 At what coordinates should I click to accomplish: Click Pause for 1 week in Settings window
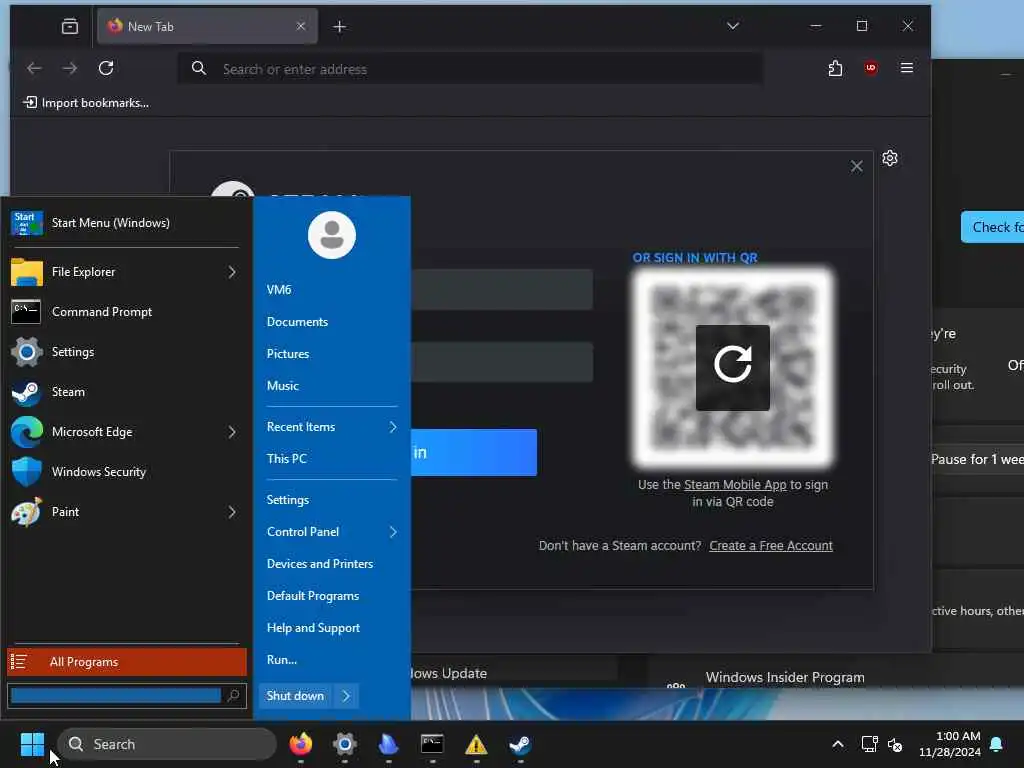(977, 459)
